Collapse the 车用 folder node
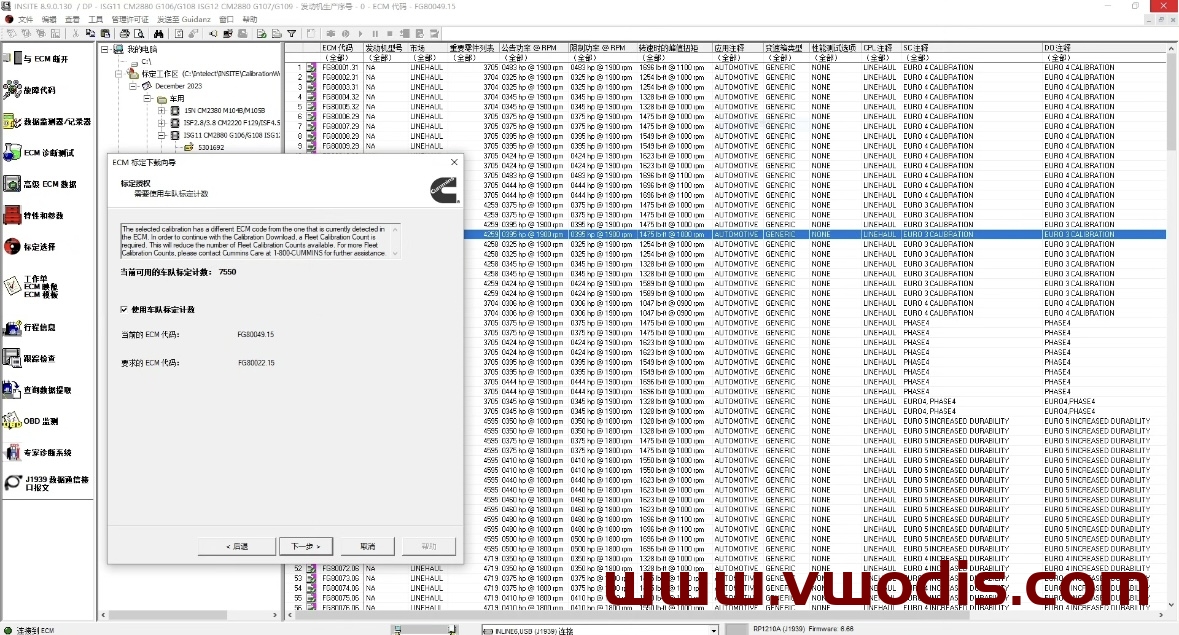Screen dimensions: 1179x635 [x=147, y=98]
